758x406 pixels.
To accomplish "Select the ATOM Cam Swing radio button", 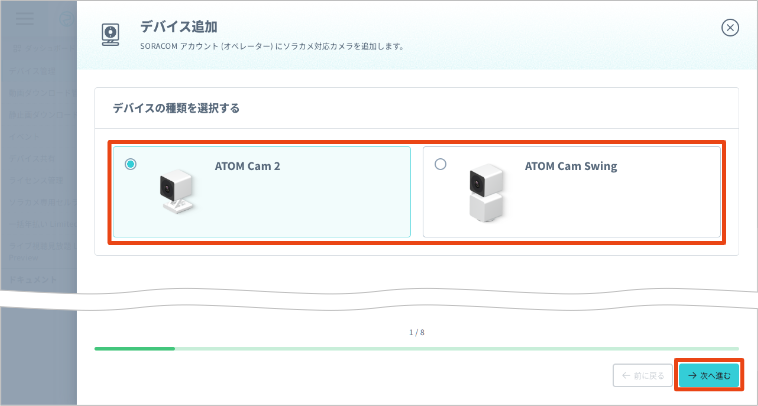I will click(x=441, y=164).
